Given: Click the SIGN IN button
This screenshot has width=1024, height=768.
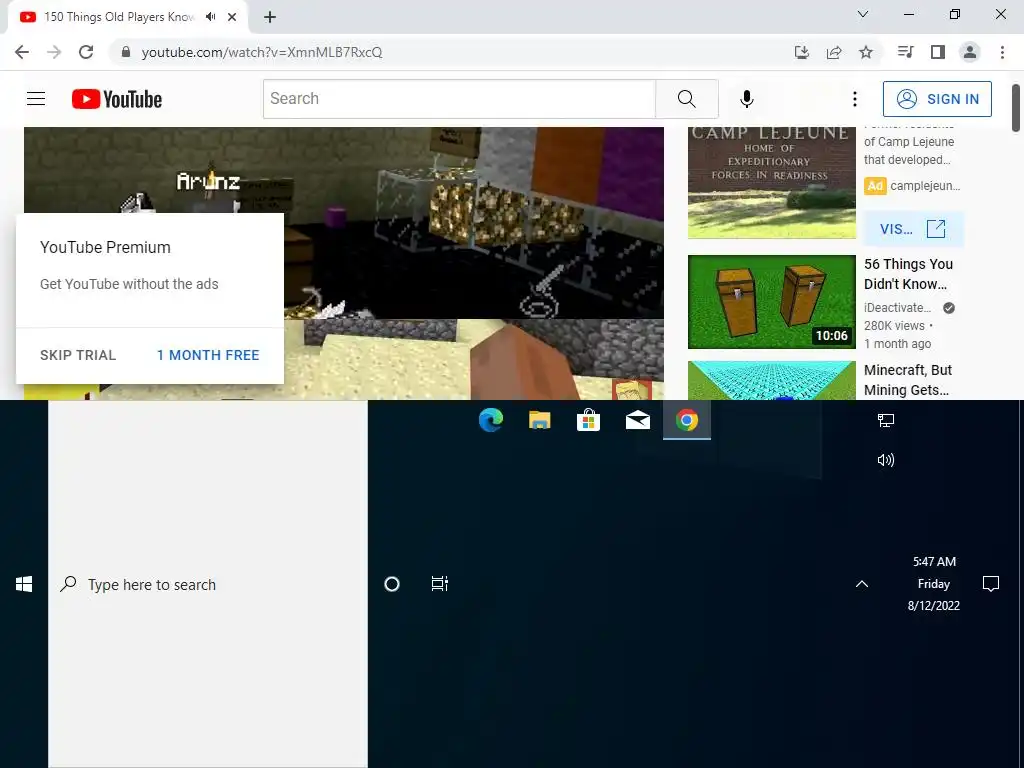Looking at the screenshot, I should pos(936,99).
